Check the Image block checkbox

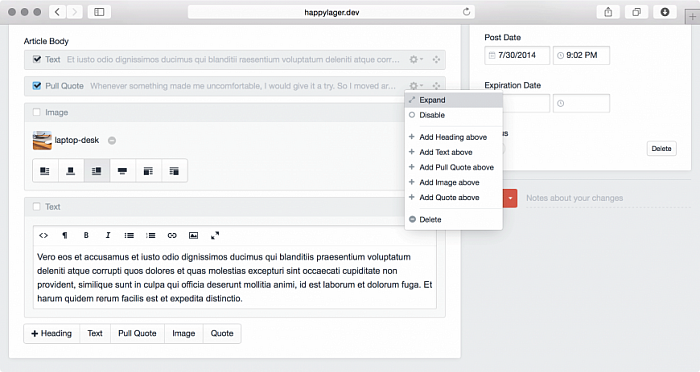(37, 112)
